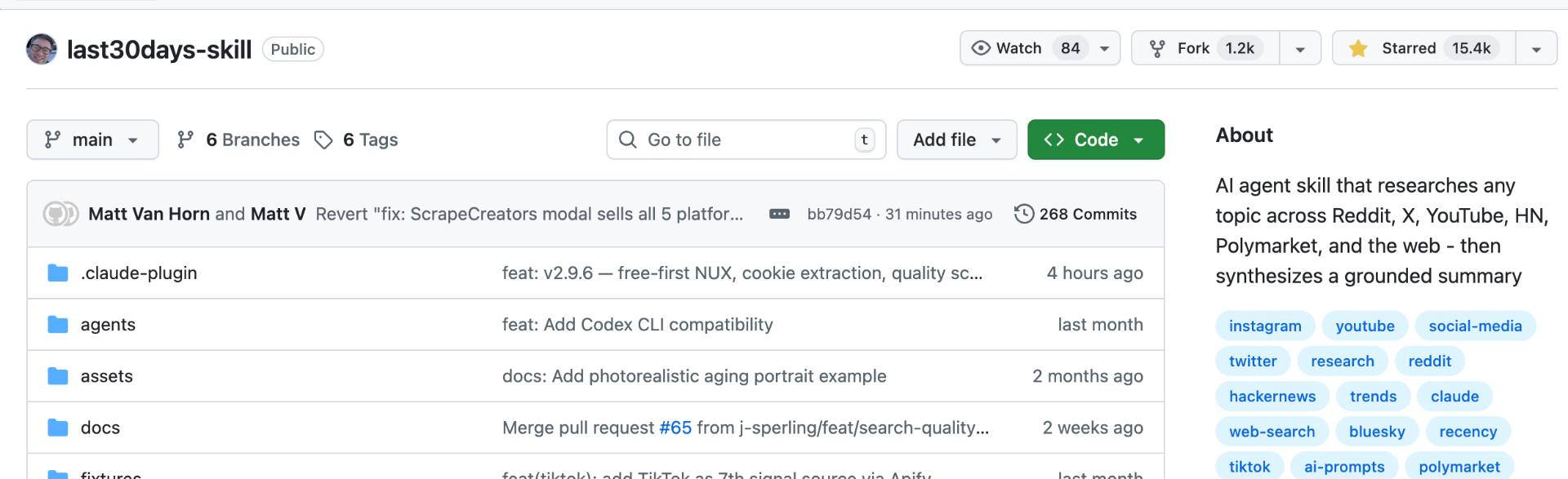
Task: Click the 4 hours ago timestamp
Action: pyautogui.click(x=1094, y=273)
